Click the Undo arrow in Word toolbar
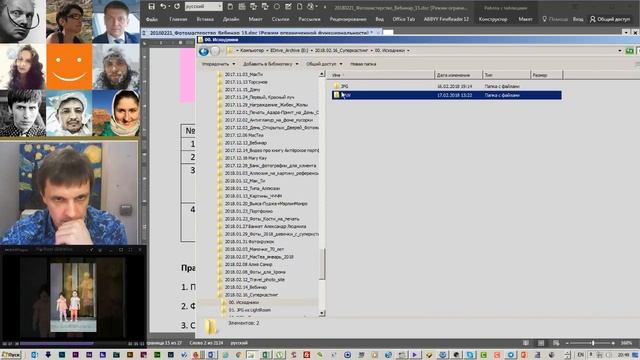Screen dimensions: 640x360 [x=163, y=7]
